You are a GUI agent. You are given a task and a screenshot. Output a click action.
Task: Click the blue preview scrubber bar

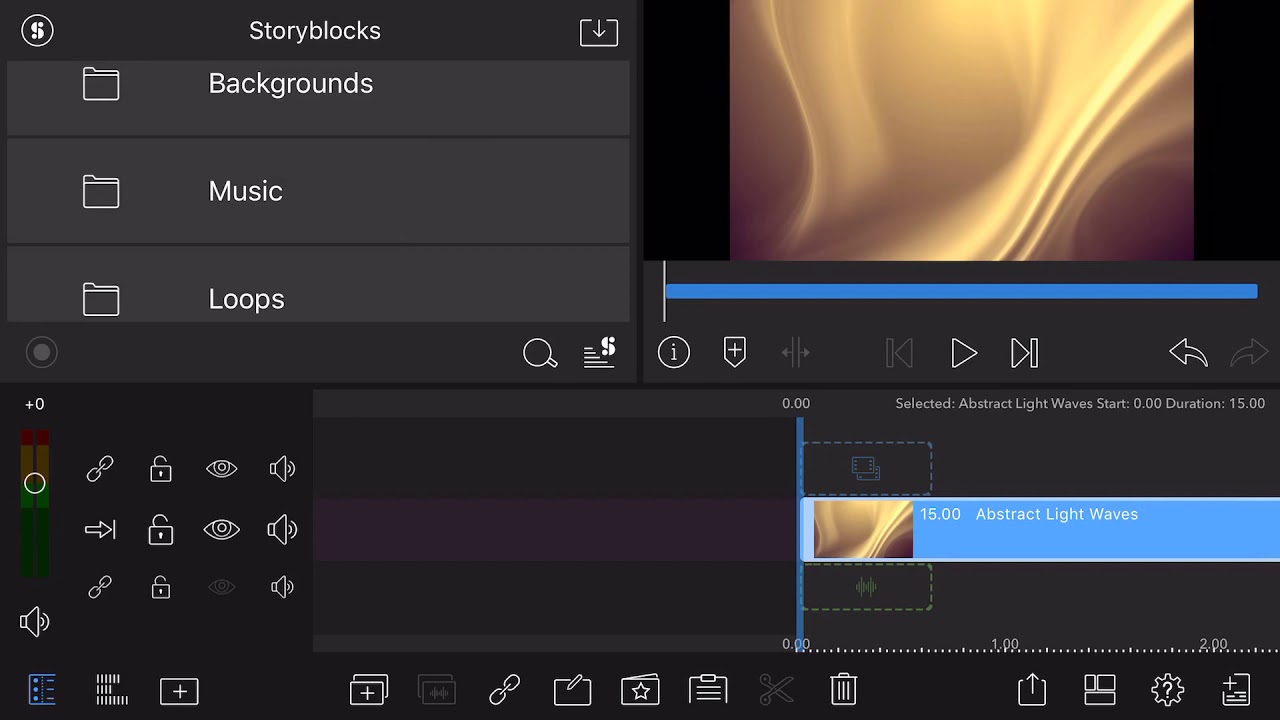[961, 291]
